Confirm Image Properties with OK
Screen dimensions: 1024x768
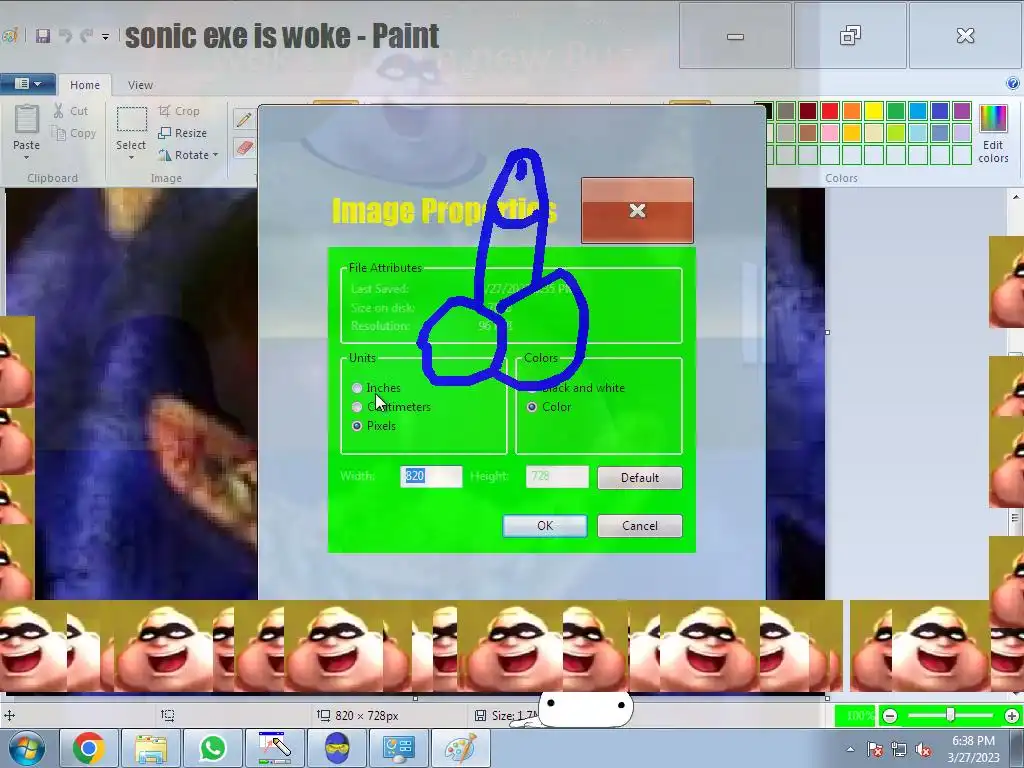tap(545, 526)
